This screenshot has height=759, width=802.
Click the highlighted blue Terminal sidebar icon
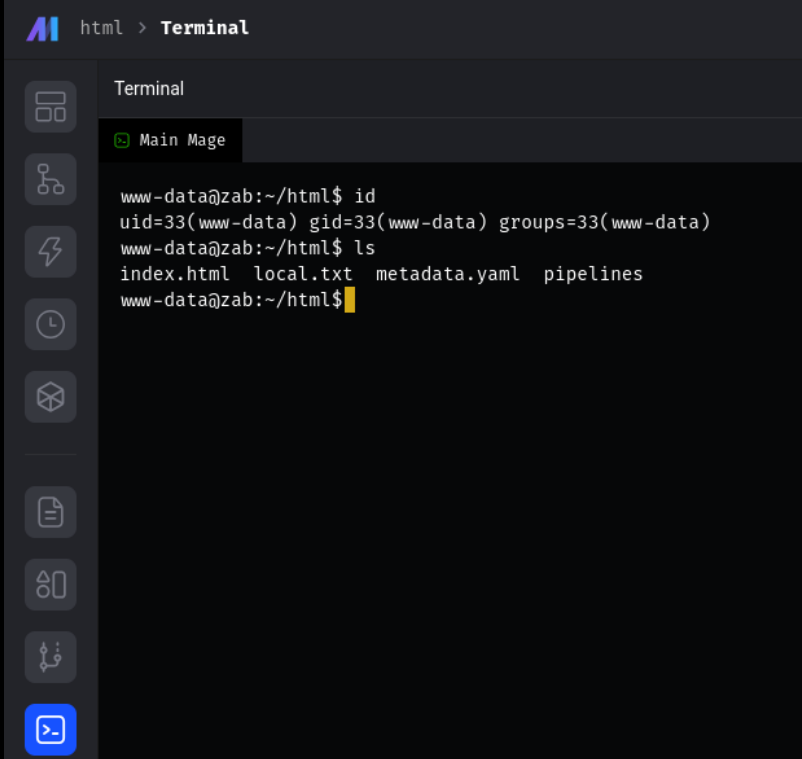click(50, 730)
